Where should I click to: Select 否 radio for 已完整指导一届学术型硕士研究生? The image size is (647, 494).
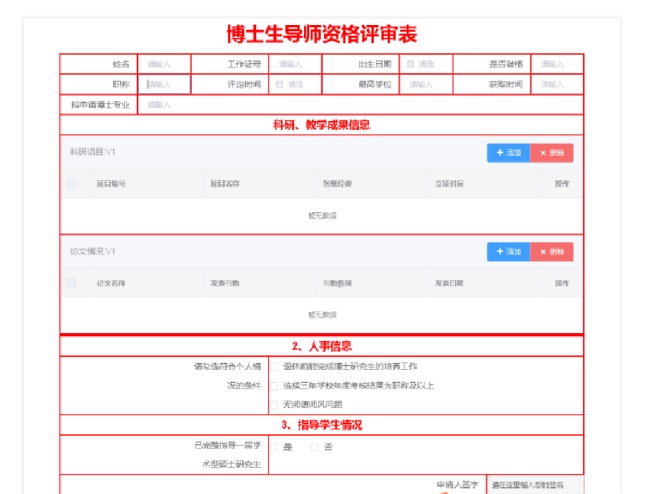[314, 446]
